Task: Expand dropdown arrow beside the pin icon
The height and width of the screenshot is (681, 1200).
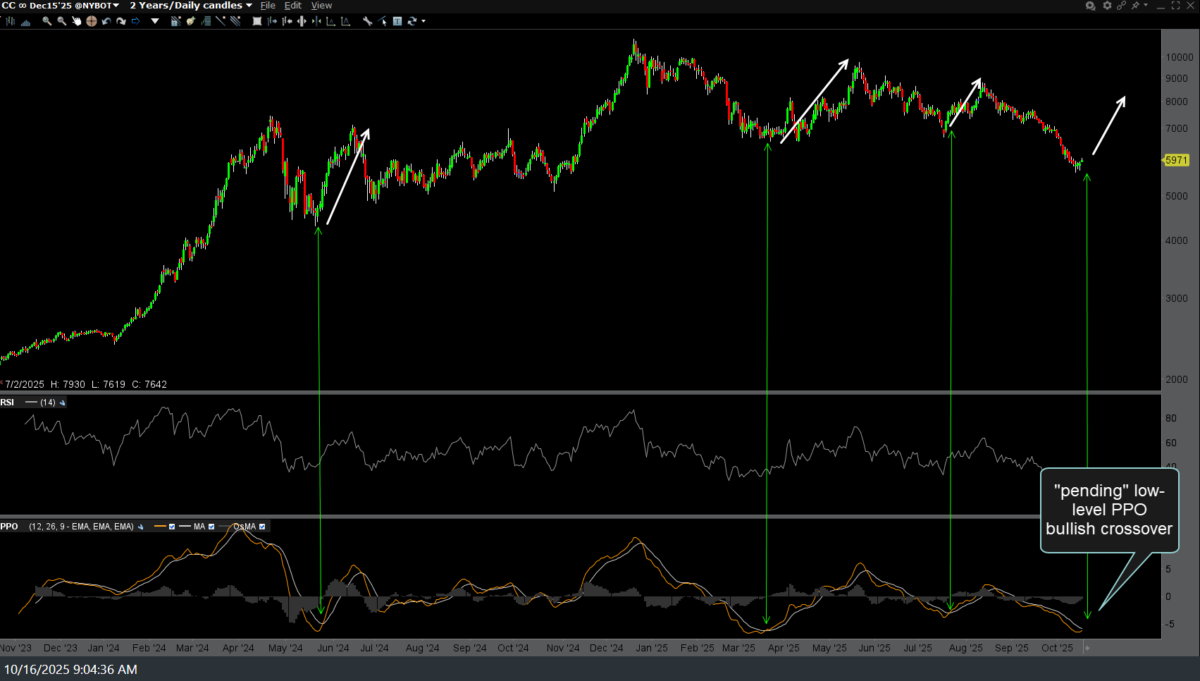Action: click(1146, 6)
